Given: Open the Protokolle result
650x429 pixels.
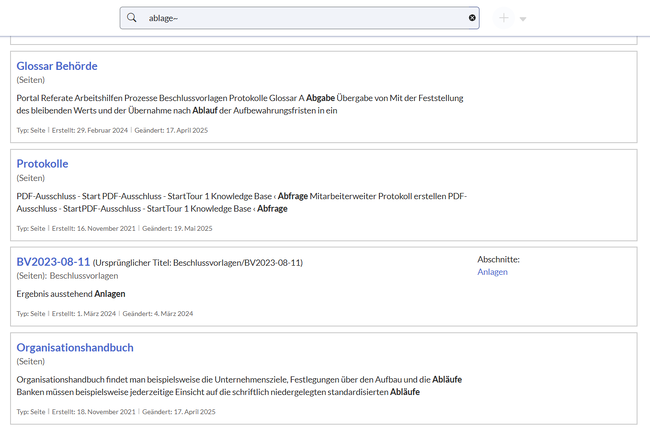Looking at the screenshot, I should click(42, 164).
